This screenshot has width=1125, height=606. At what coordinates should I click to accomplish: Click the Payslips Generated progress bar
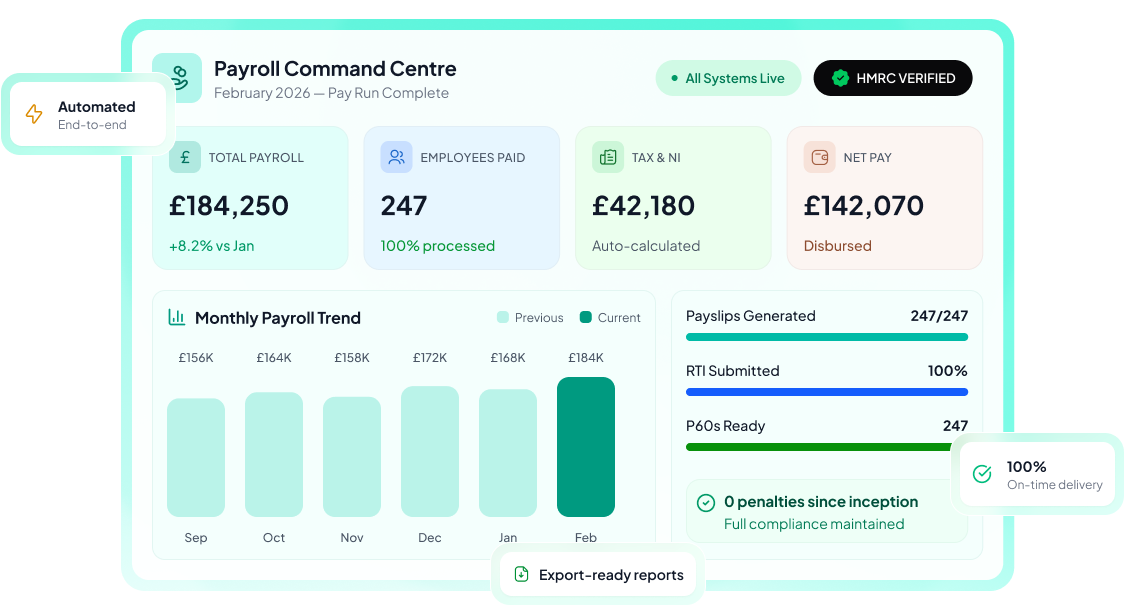click(826, 337)
